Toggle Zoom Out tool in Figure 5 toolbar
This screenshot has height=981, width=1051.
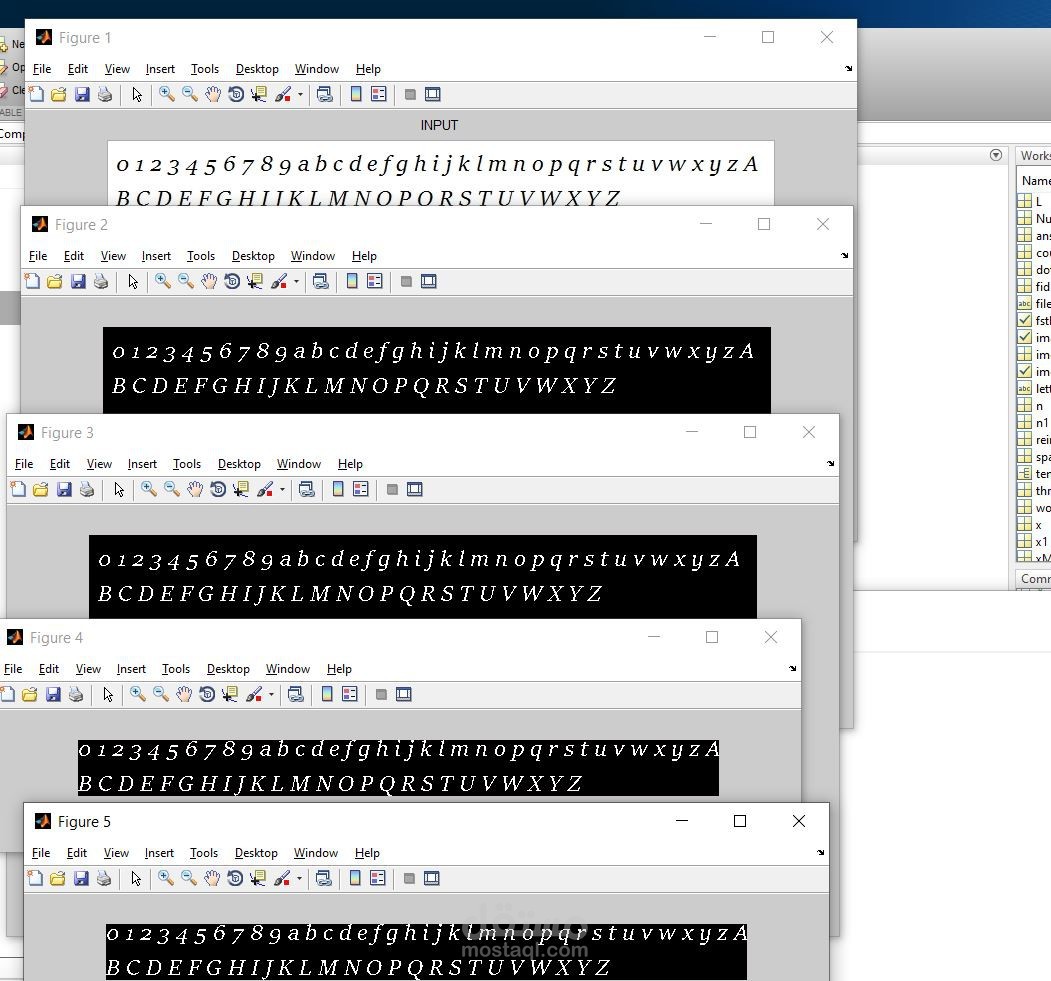tap(188, 879)
